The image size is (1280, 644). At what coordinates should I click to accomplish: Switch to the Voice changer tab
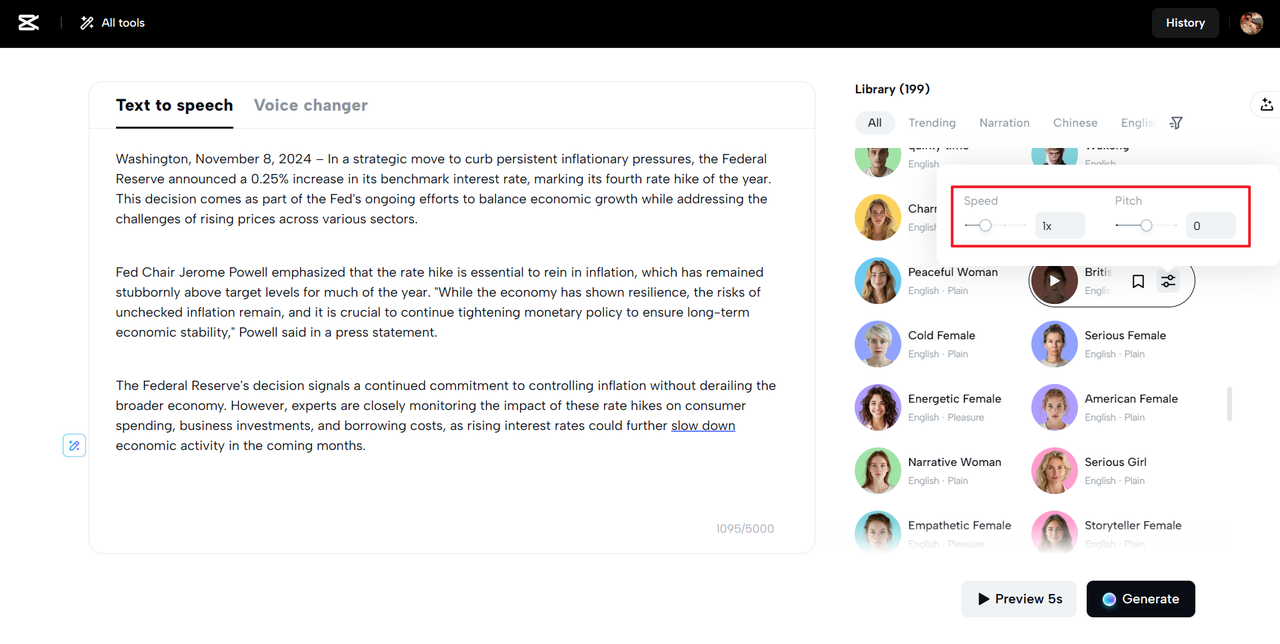310,105
